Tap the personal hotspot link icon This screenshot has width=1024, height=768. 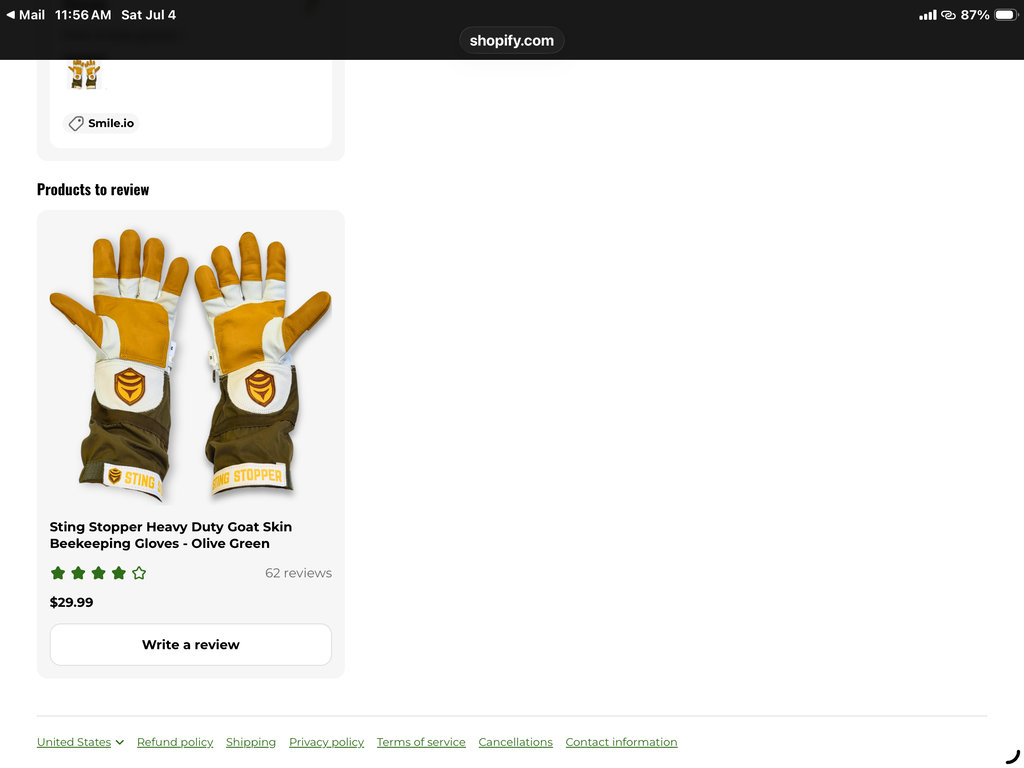tap(948, 14)
